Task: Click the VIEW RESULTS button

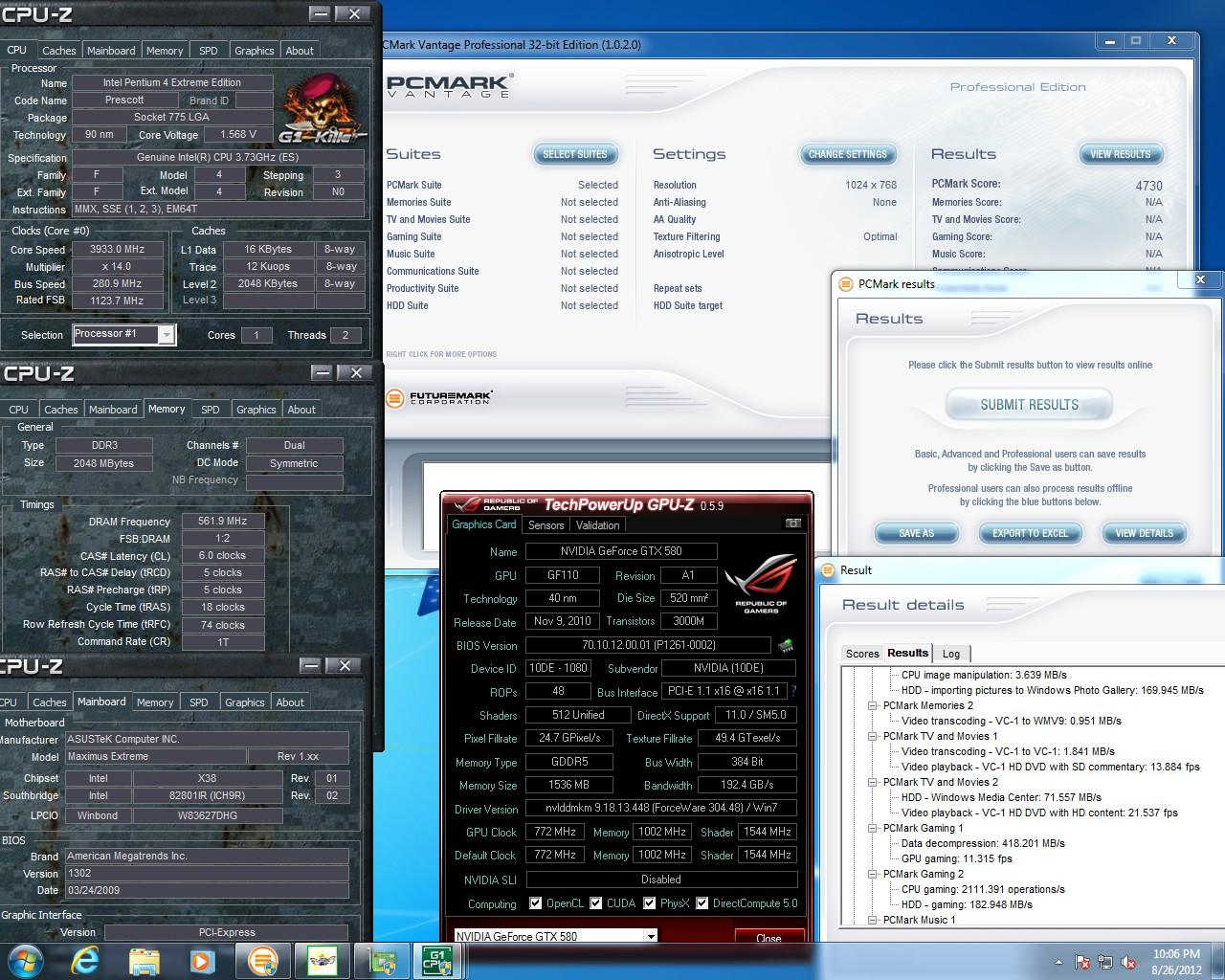Action: [x=1121, y=154]
